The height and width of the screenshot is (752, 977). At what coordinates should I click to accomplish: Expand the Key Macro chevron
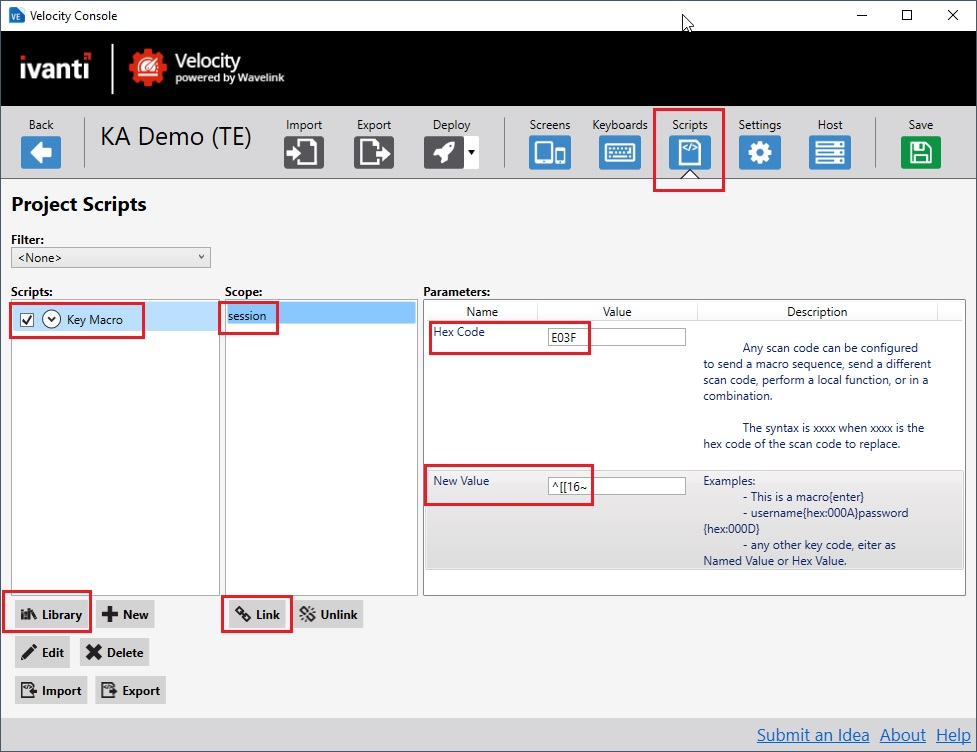(52, 320)
